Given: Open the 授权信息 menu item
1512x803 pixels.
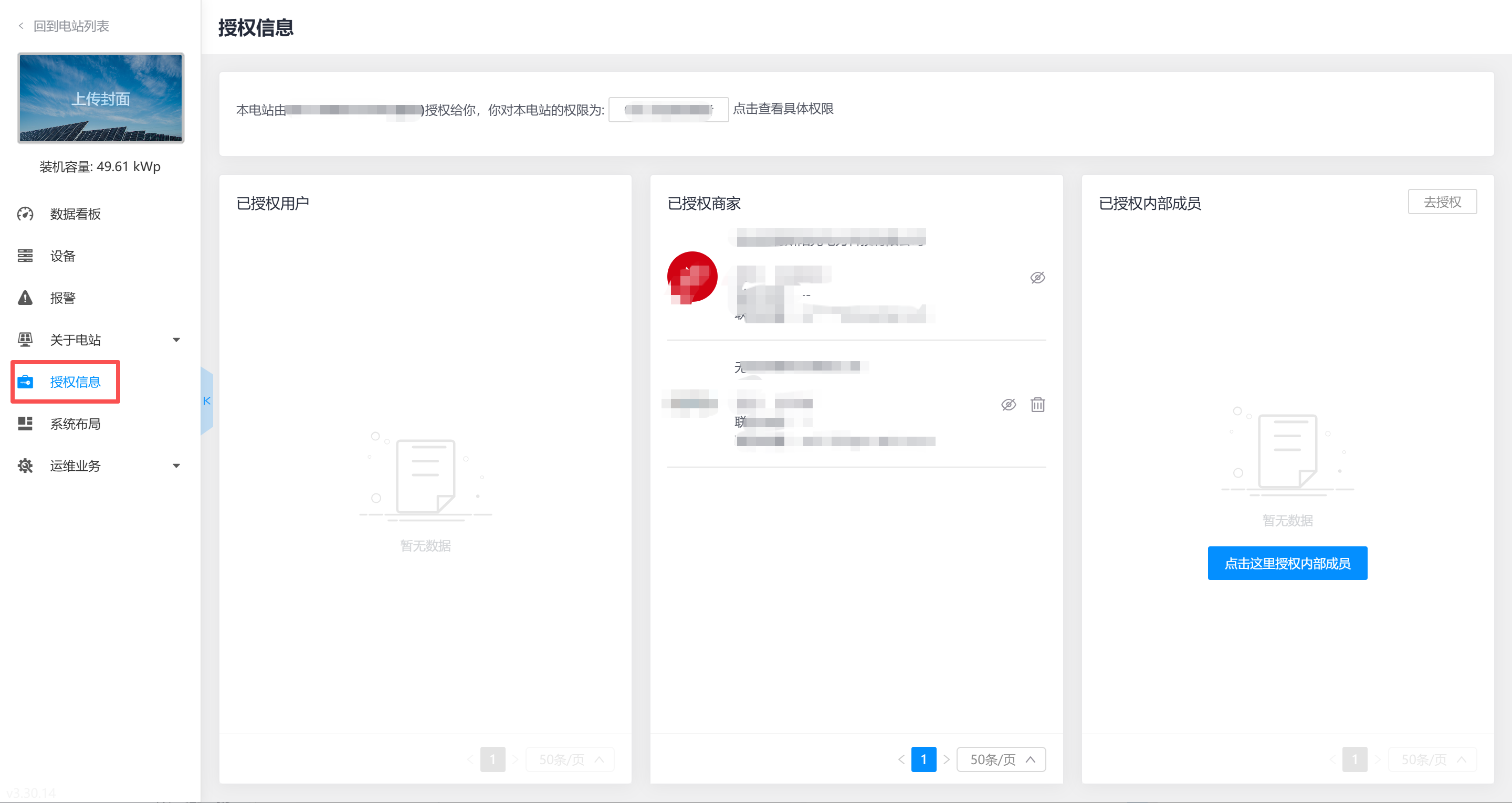Looking at the screenshot, I should tap(75, 382).
